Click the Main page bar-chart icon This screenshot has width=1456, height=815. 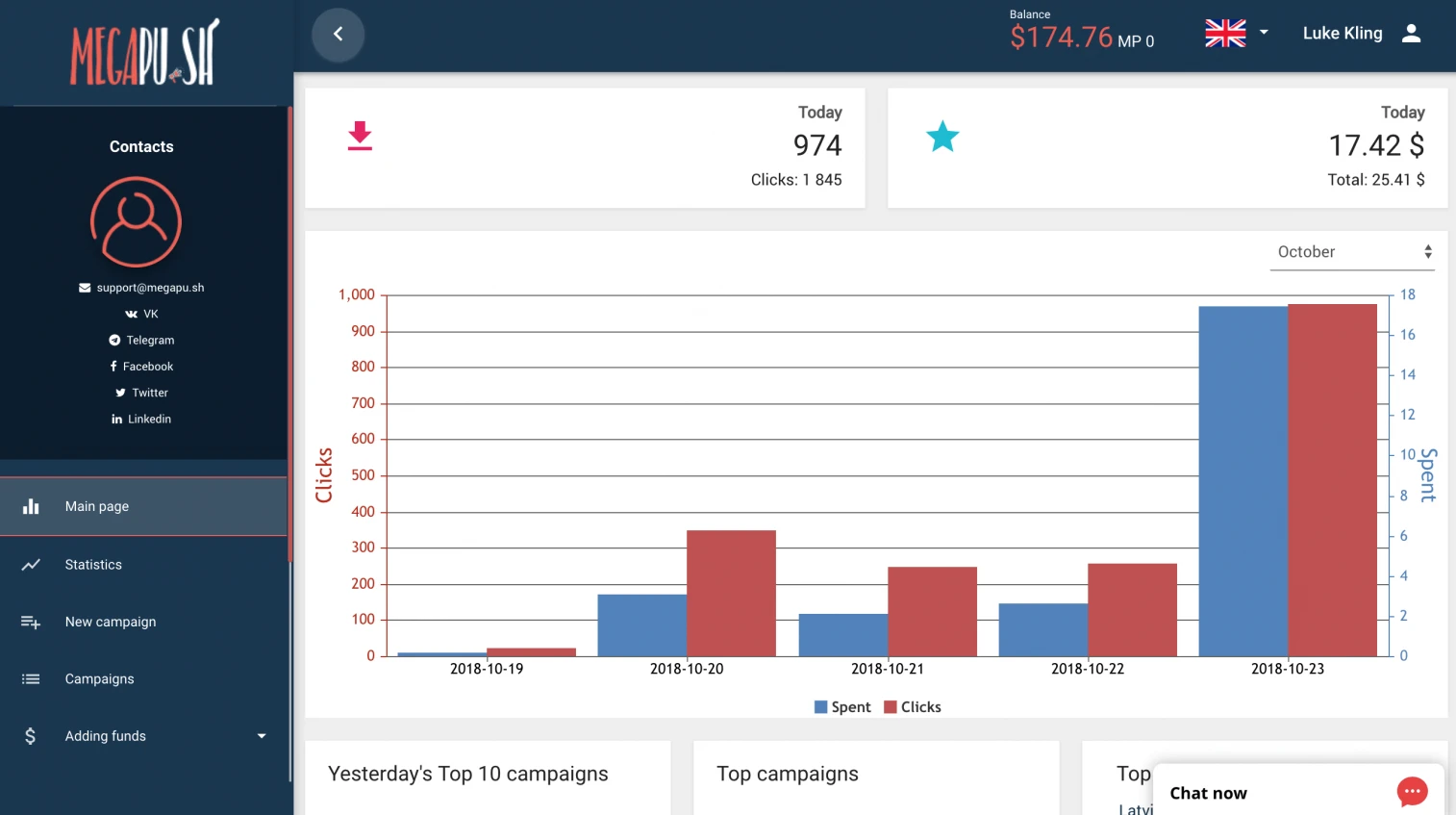(x=31, y=506)
